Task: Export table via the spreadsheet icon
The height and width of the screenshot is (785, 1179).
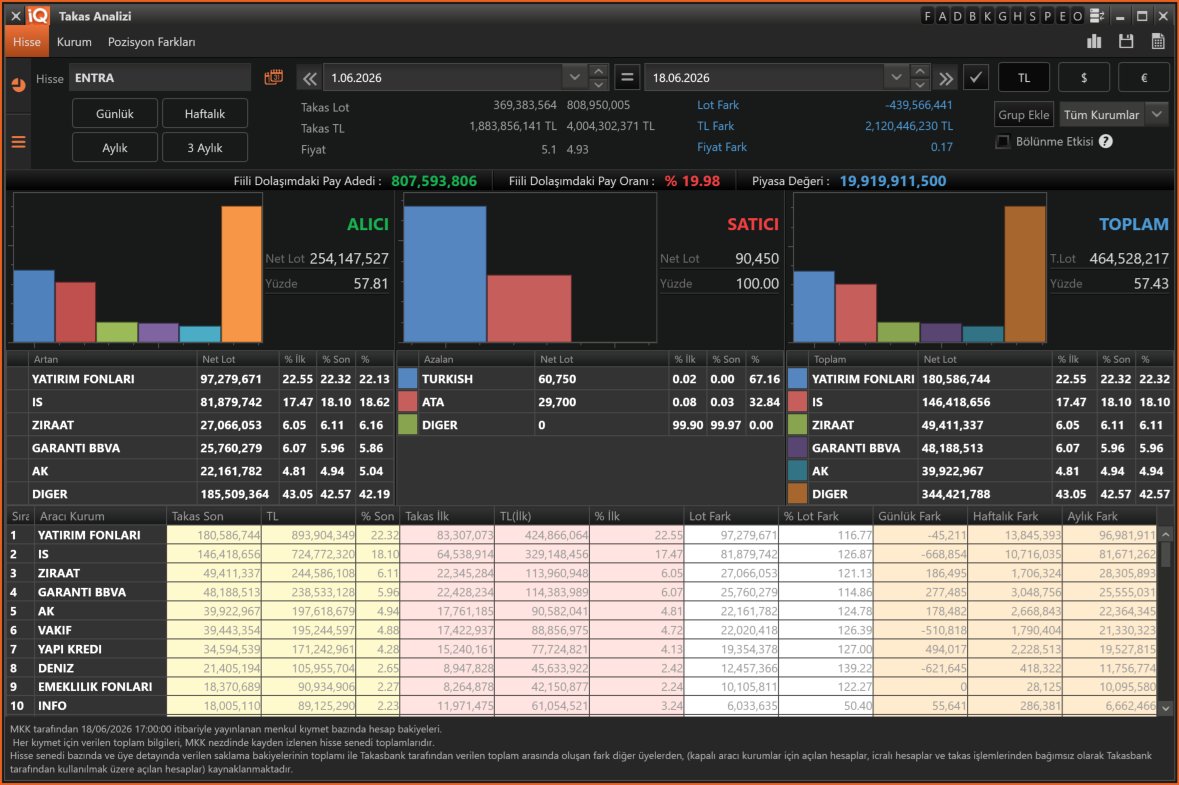Action: pos(1158,41)
